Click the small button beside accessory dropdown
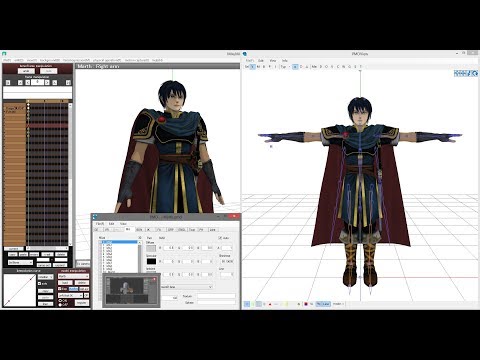This screenshot has height=360, width=480. coord(87,295)
